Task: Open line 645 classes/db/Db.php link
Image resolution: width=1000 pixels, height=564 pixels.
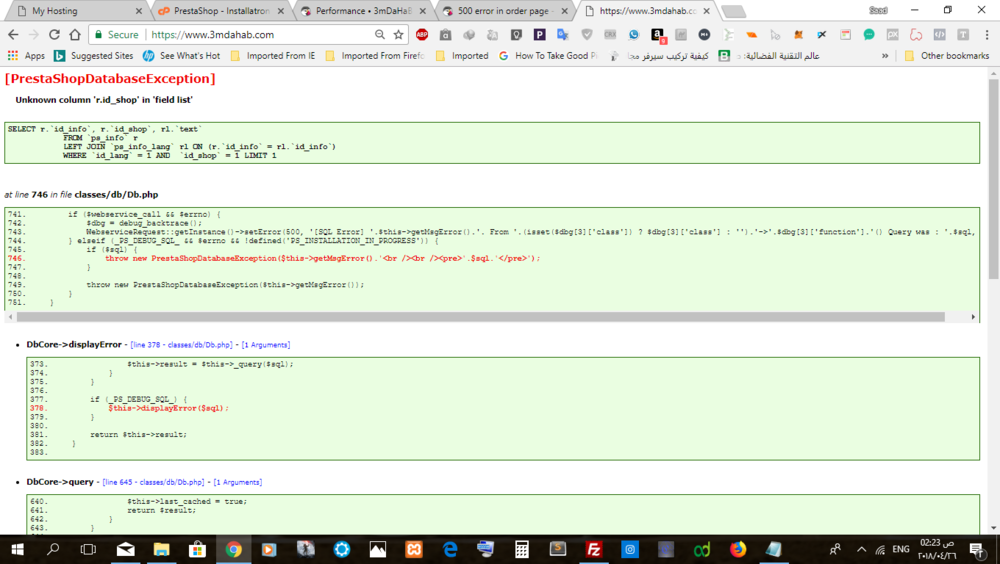Action: point(153,482)
